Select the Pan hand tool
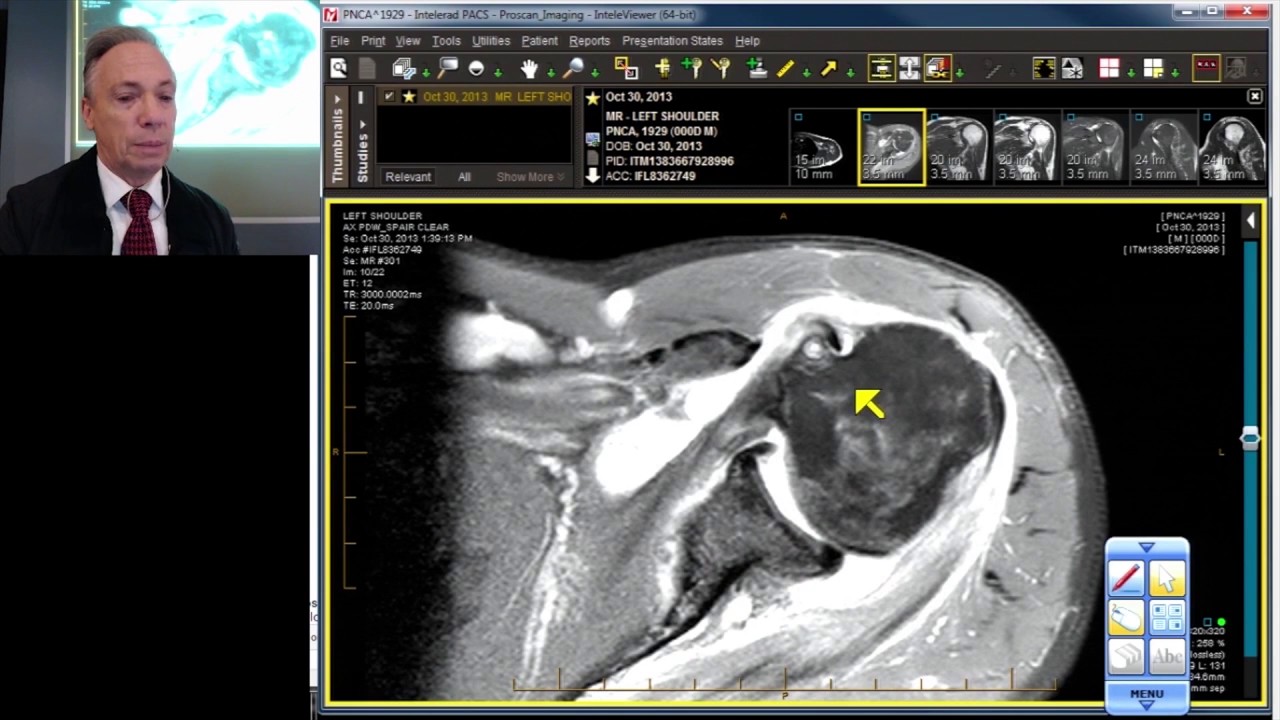The image size is (1280, 720). point(529,69)
